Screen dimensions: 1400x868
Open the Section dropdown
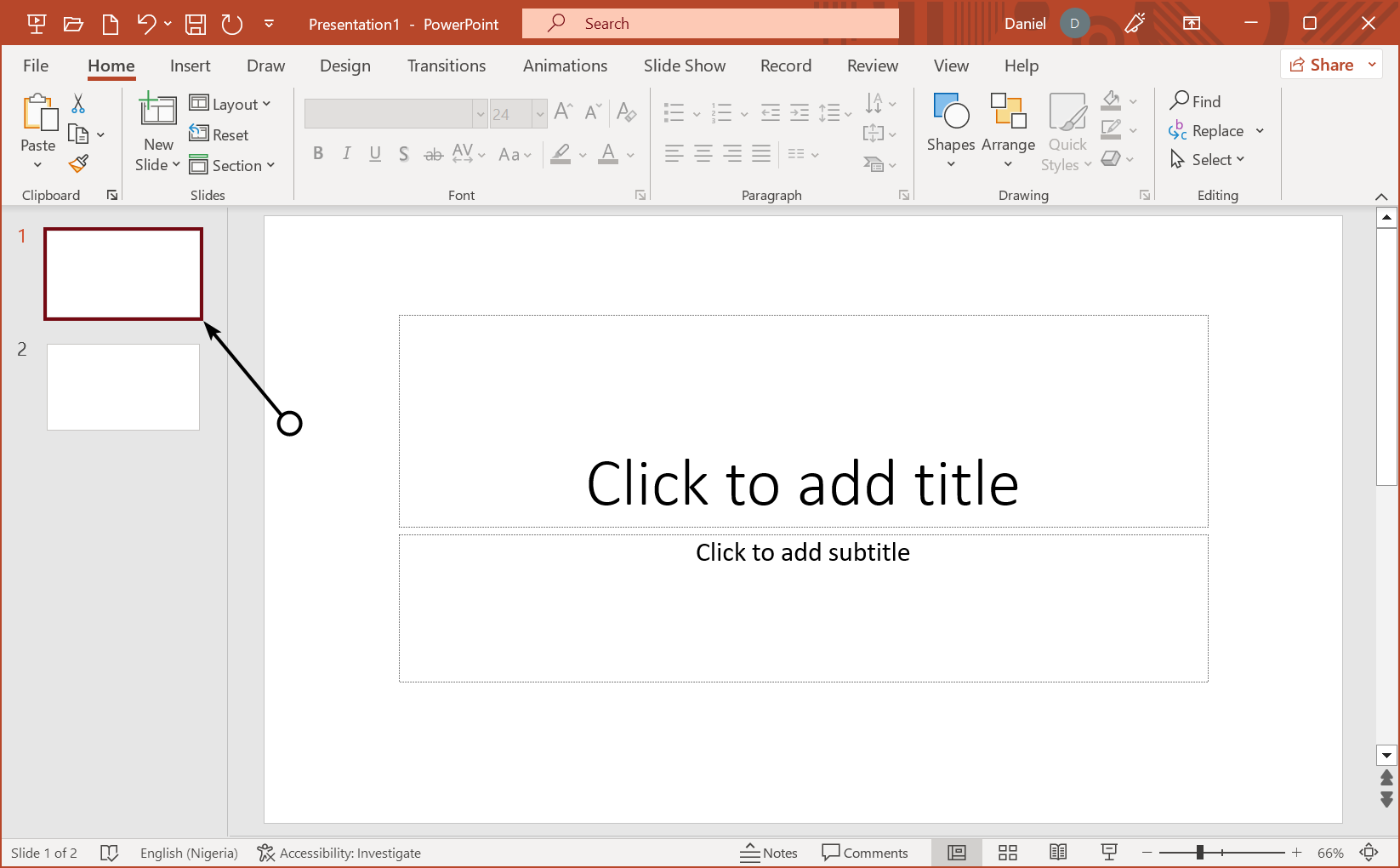234,165
